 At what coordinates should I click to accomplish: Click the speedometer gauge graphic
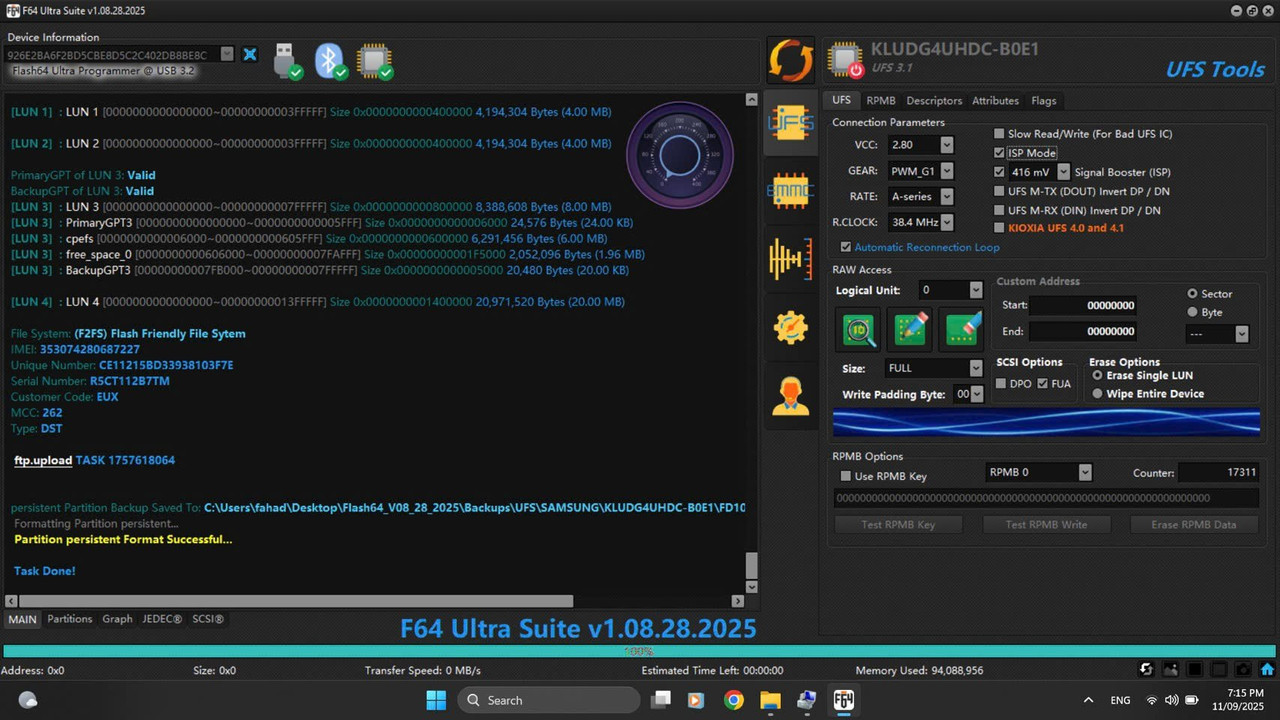pos(679,156)
